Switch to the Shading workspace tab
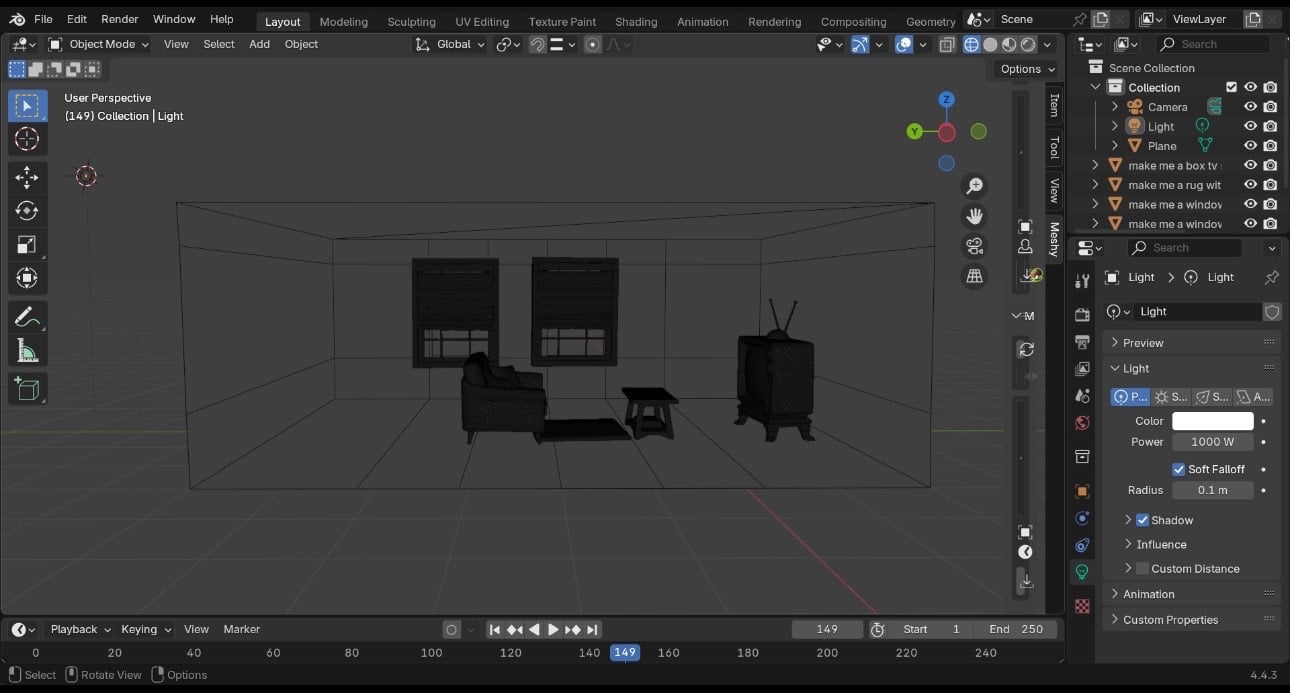Screen dimensions: 1290x693 (636, 21)
